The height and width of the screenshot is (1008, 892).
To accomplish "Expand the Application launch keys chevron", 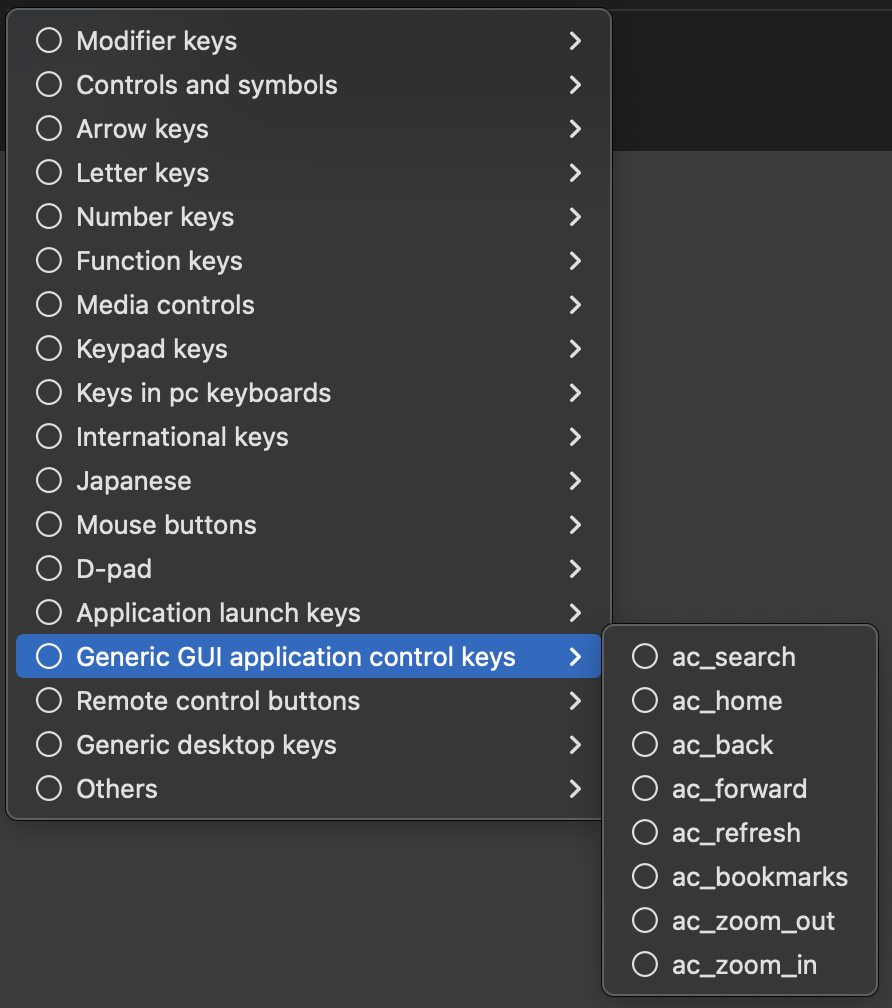I will [x=575, y=613].
